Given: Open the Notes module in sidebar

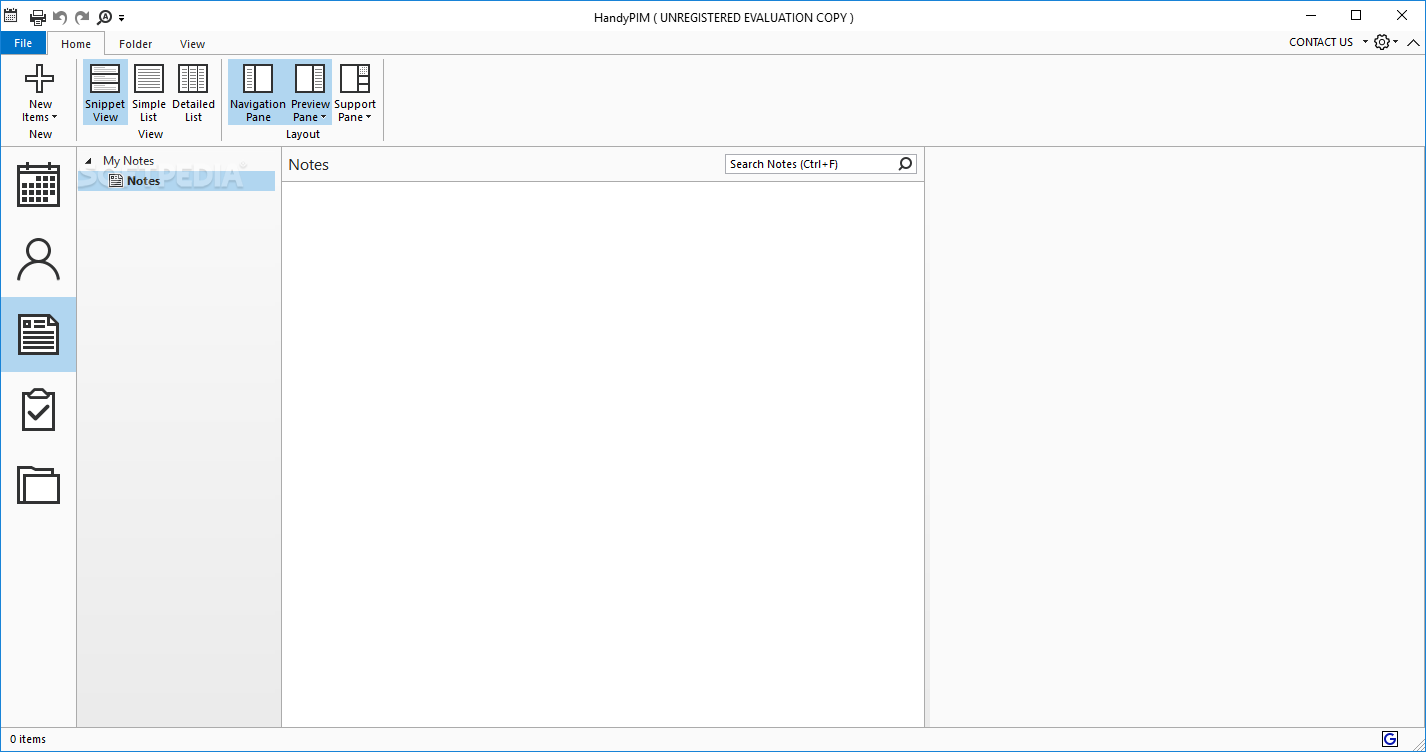Looking at the screenshot, I should point(38,334).
